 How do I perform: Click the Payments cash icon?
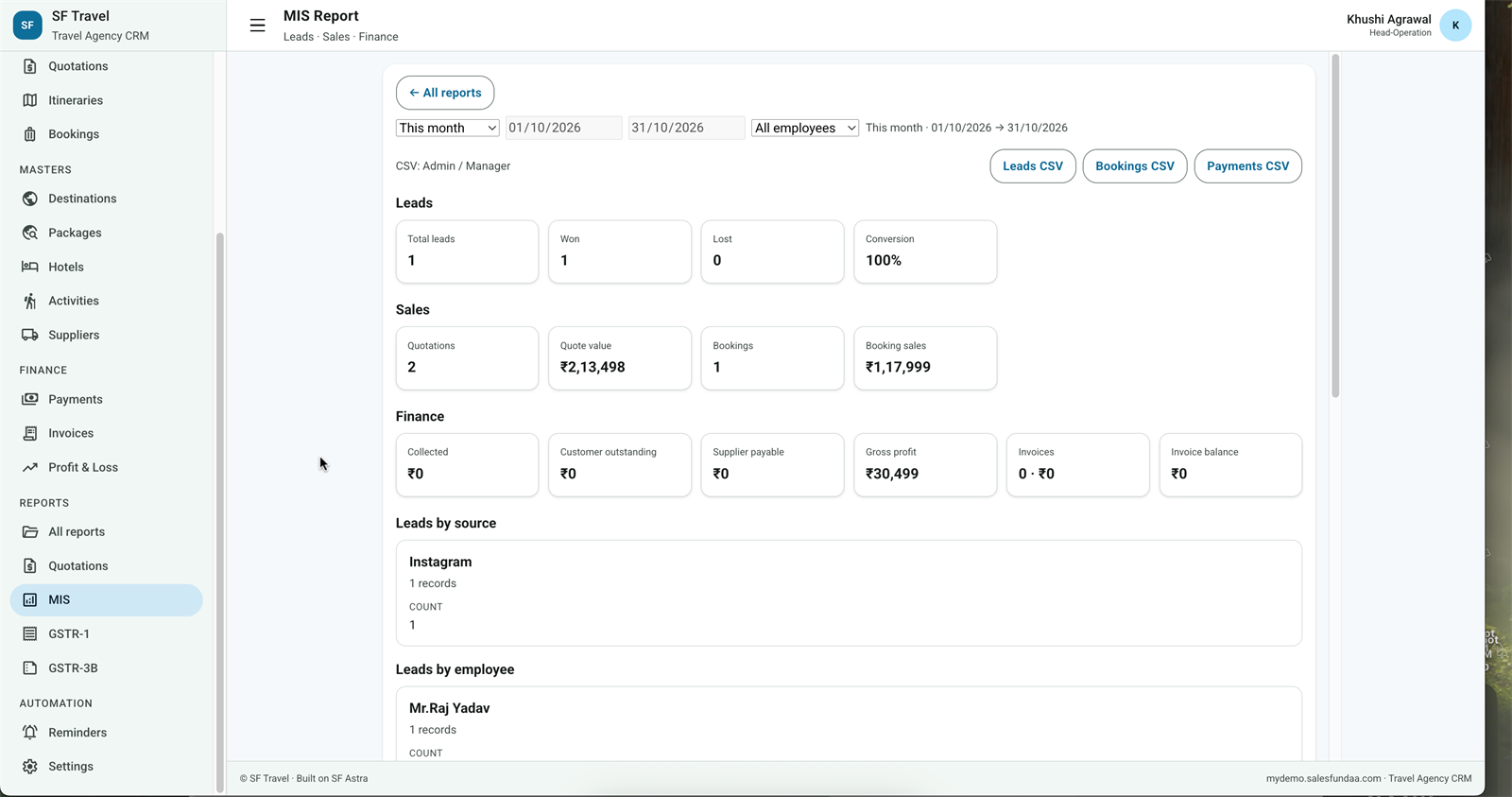30,399
